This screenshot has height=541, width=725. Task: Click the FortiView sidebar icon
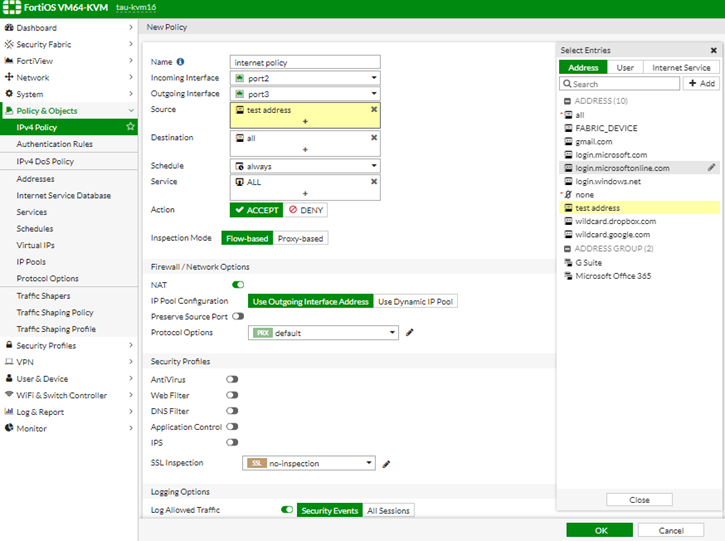[9, 61]
